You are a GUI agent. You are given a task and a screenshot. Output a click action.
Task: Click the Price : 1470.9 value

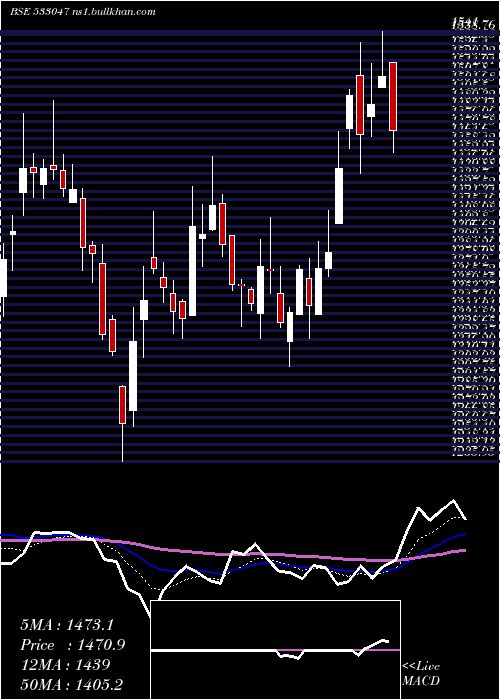pyautogui.click(x=73, y=645)
